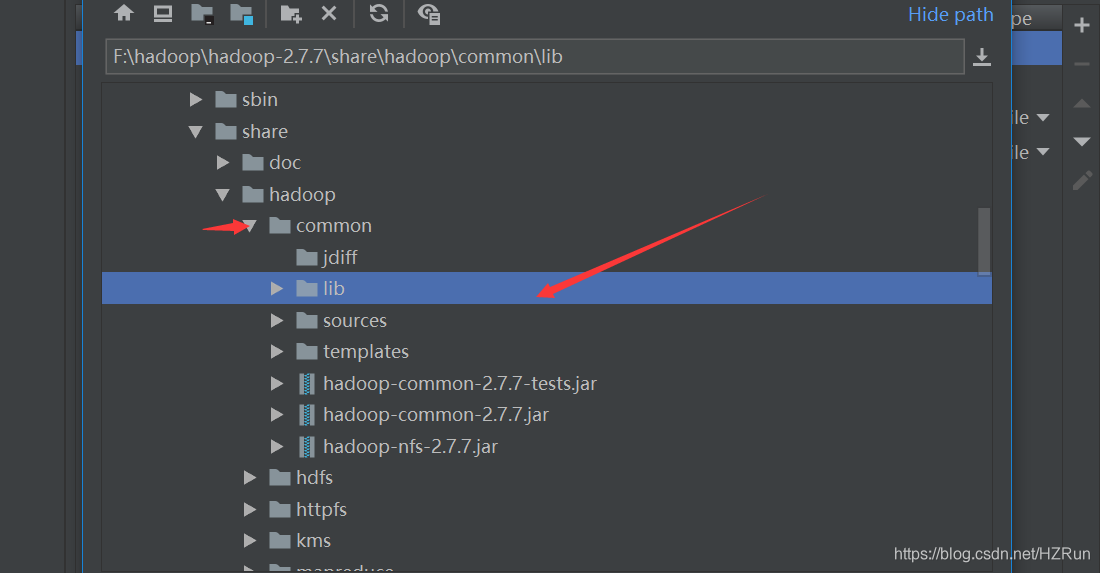This screenshot has width=1100, height=573.
Task: Select the Project directory icon
Action: coord(202,14)
